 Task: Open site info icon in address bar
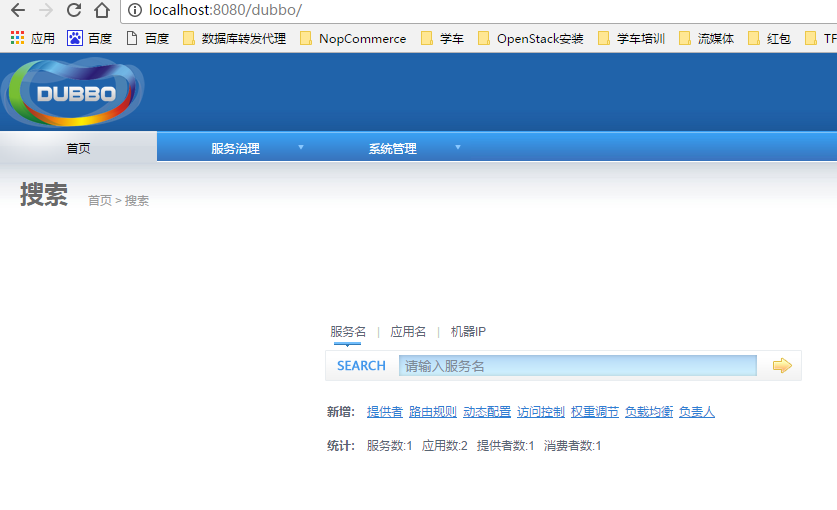point(135,10)
